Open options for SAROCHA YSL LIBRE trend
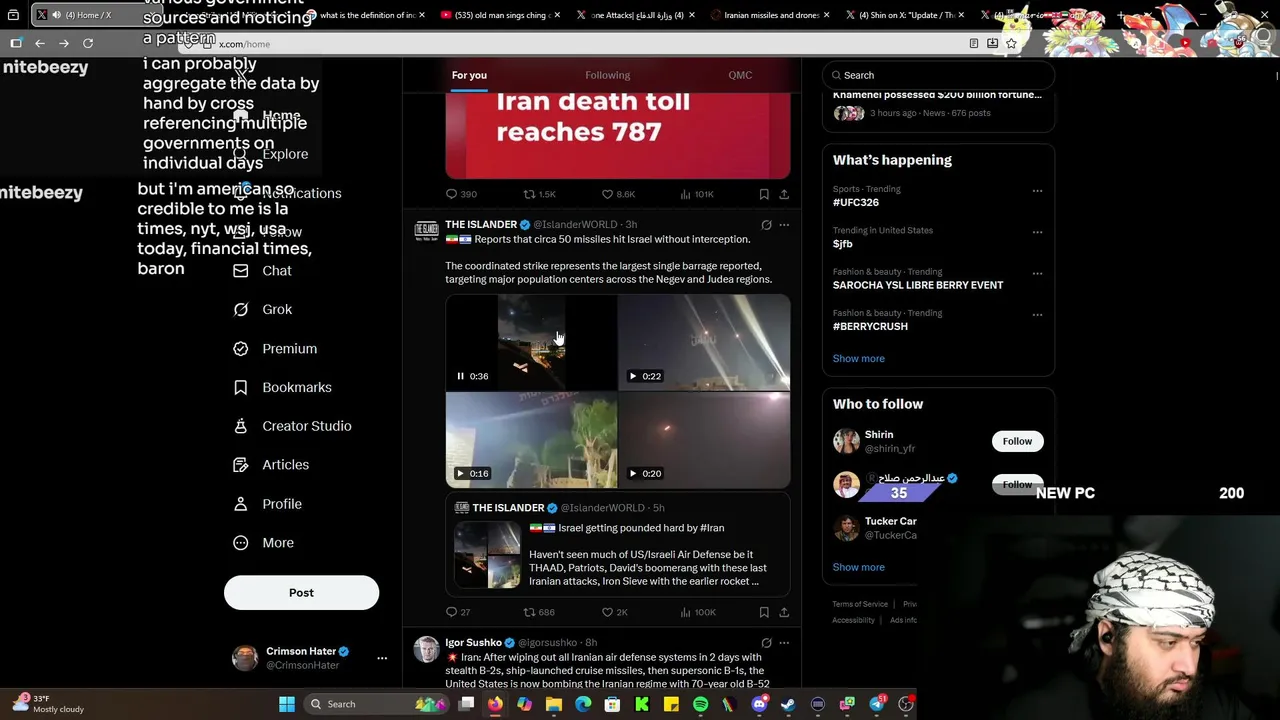 click(1037, 273)
